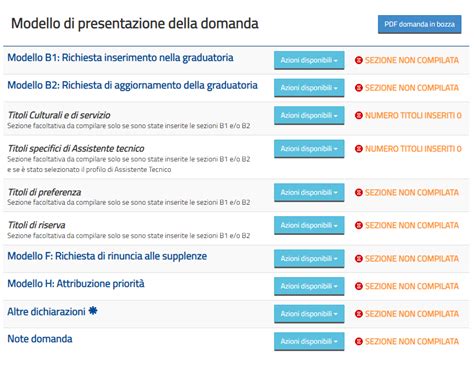Viewport: 474px width, 375px height.
Task: Open Azioni disponibili dropdown for Modello B2
Action: tap(309, 88)
